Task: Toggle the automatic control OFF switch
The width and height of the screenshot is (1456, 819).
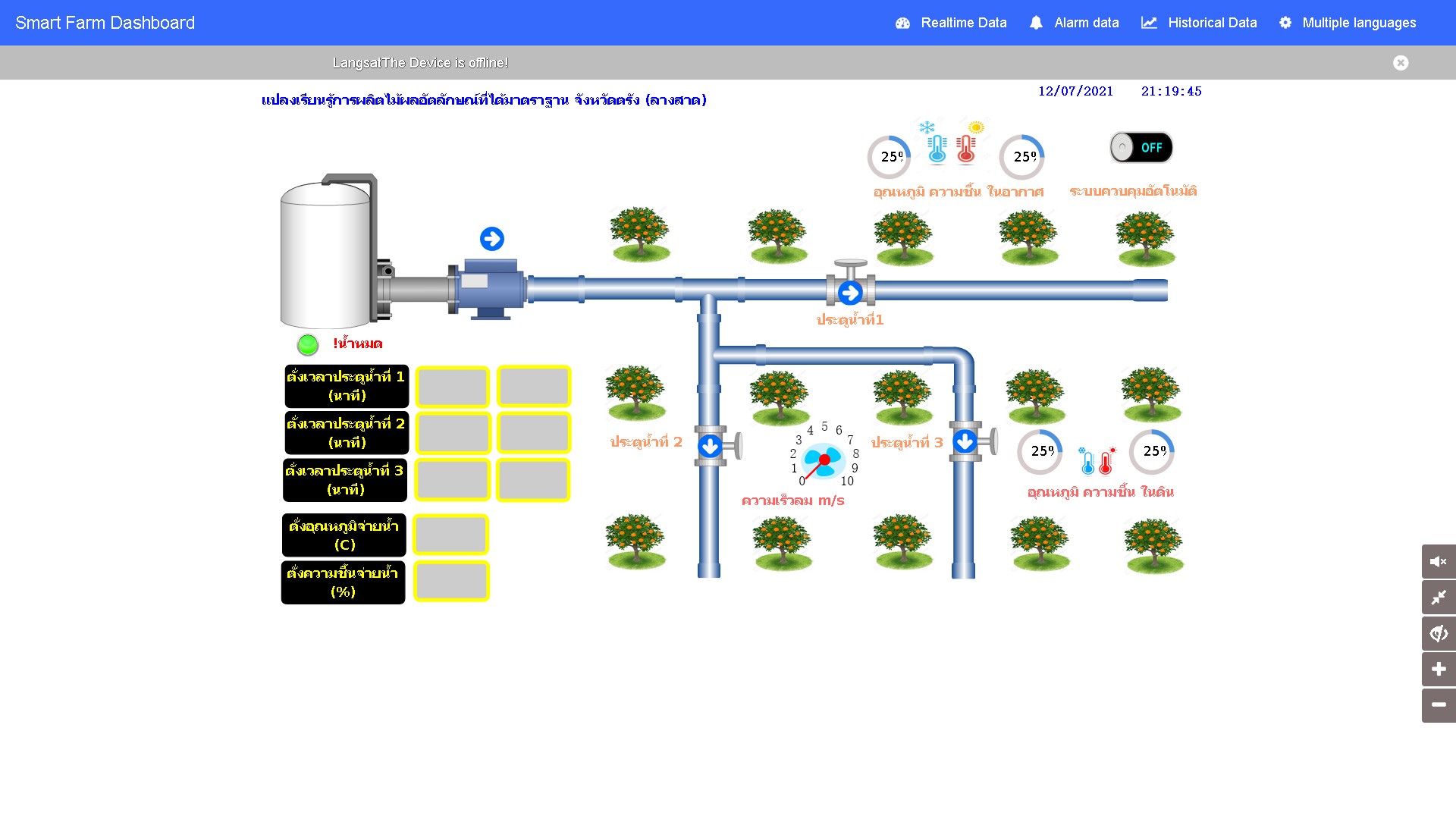Action: click(1141, 147)
